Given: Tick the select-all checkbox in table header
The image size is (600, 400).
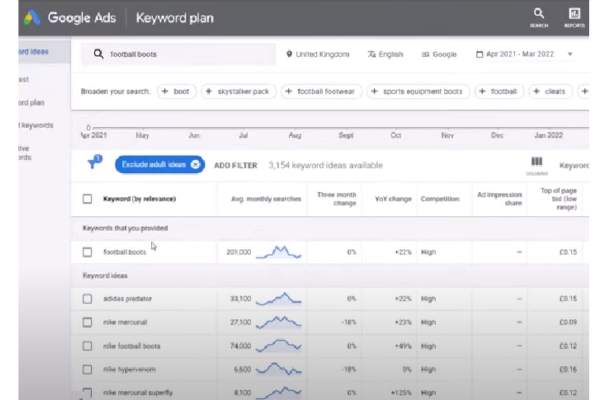Looking at the screenshot, I should (88, 198).
